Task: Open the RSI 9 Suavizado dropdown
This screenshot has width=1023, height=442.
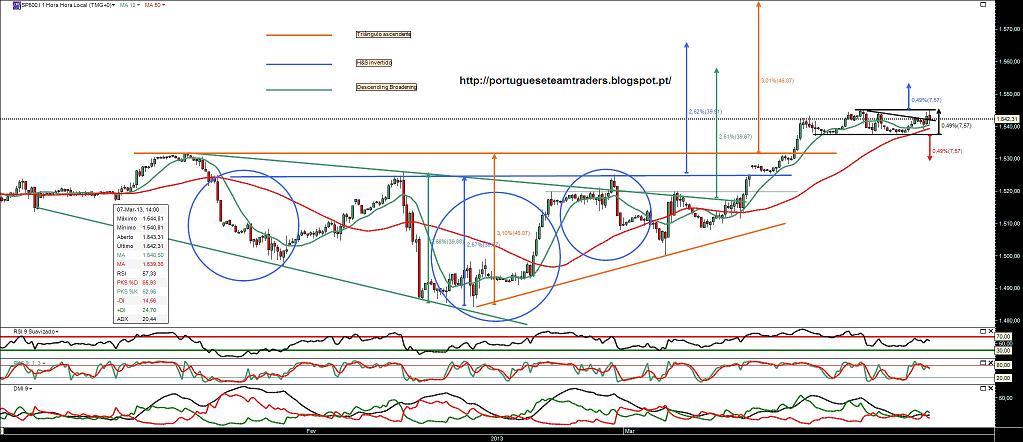Action: point(57,332)
